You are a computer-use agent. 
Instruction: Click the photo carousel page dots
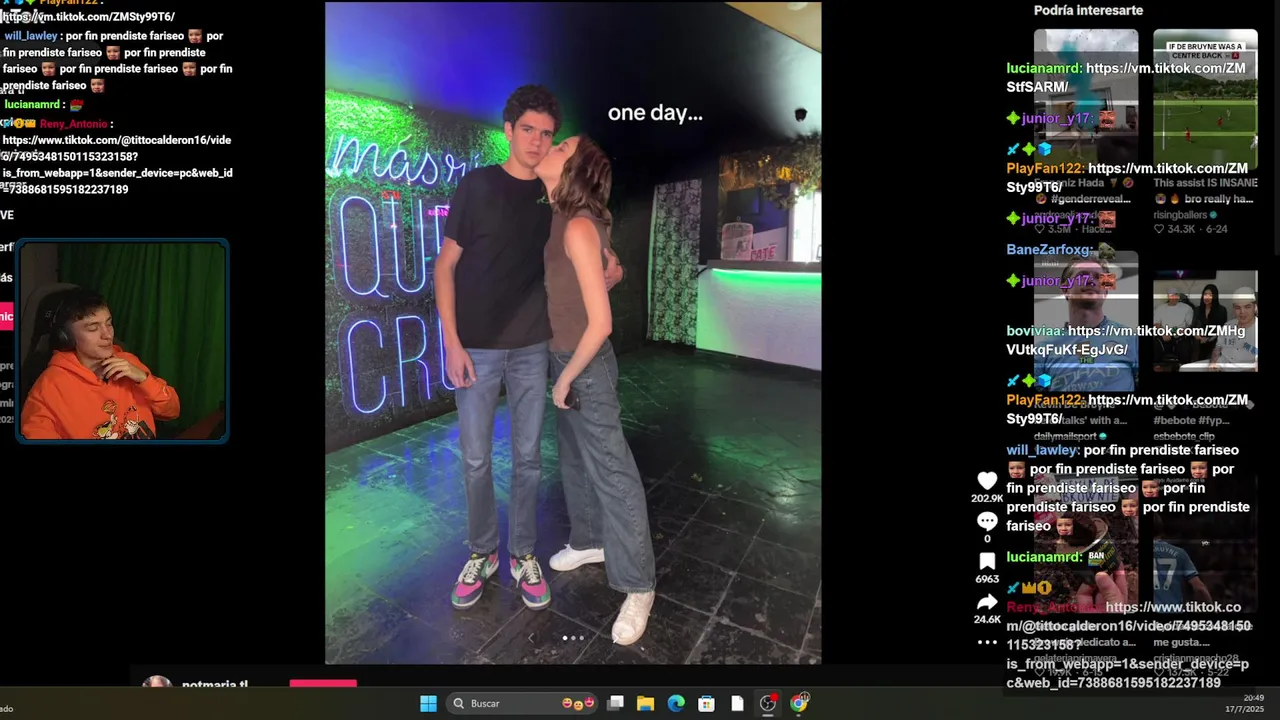click(573, 637)
